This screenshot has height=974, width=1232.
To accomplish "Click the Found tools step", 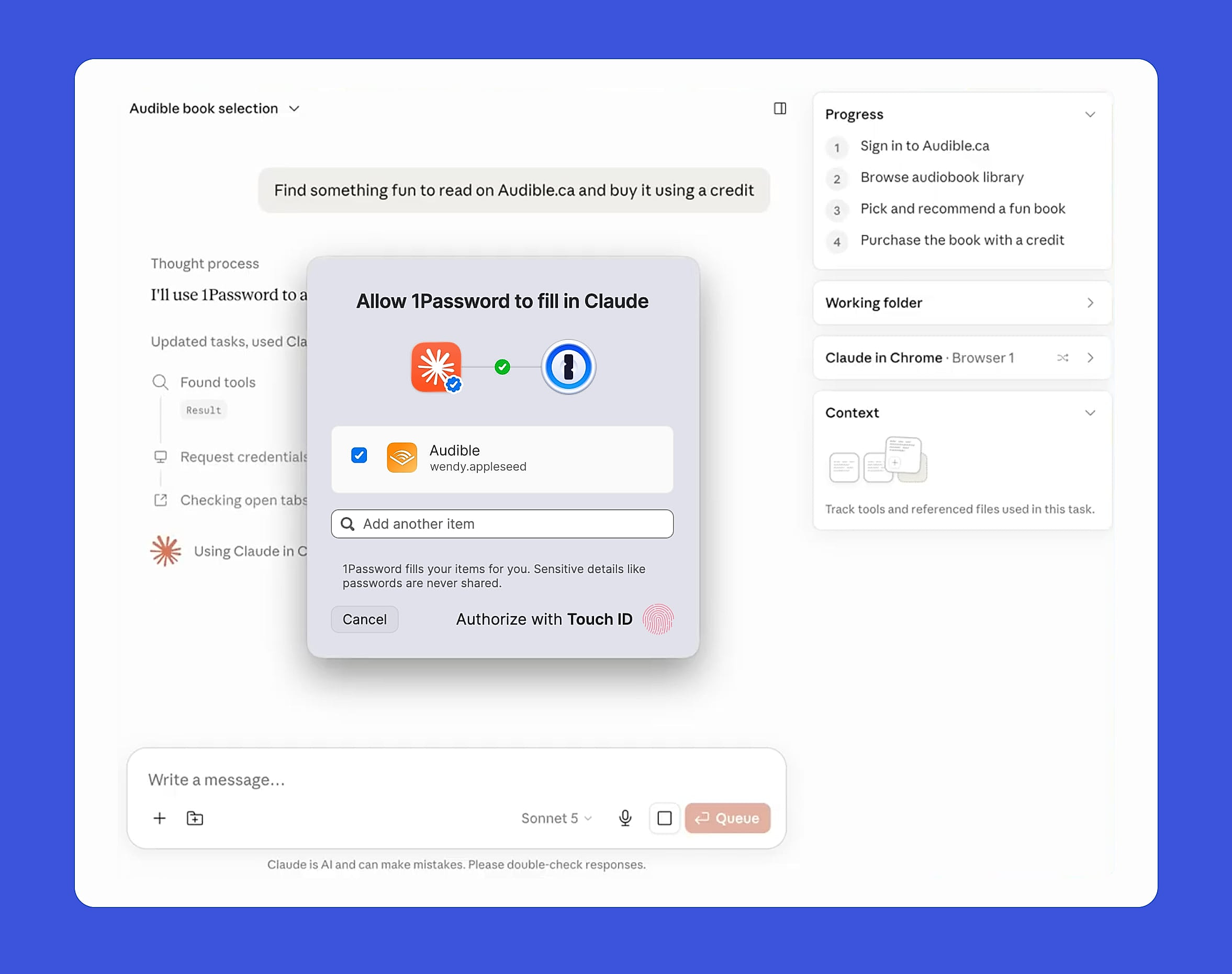I will pyautogui.click(x=218, y=382).
